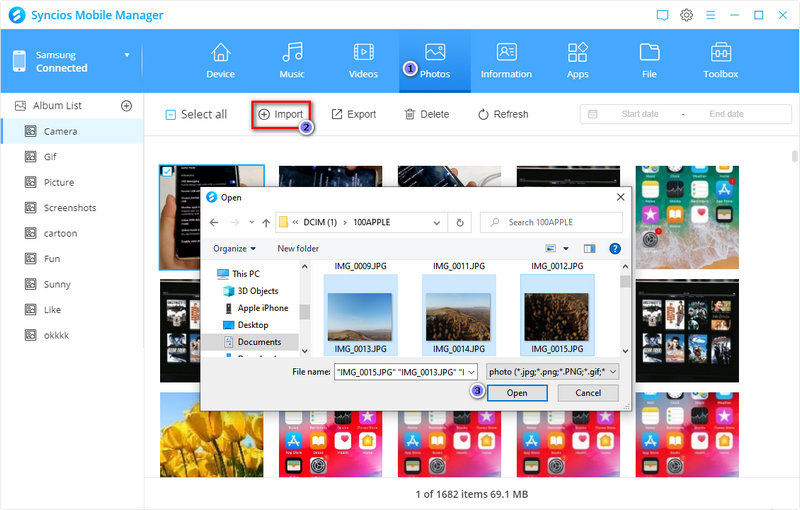Open the dialog help icon

point(615,248)
